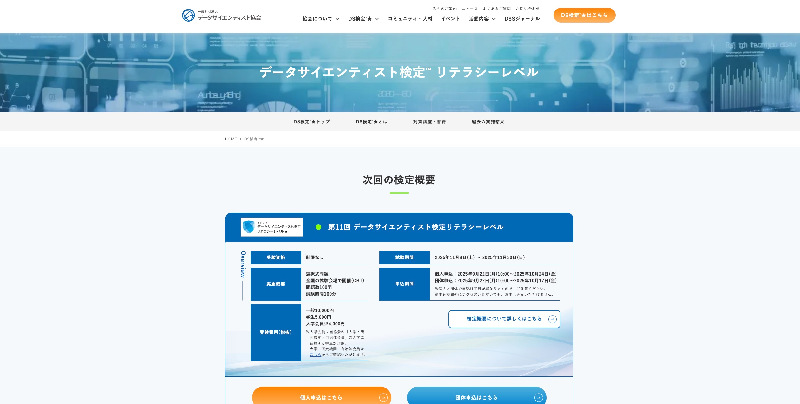Viewport: 800px width, 404px height.
Task: Click the arrow icon on exam details button
Action: click(553, 319)
